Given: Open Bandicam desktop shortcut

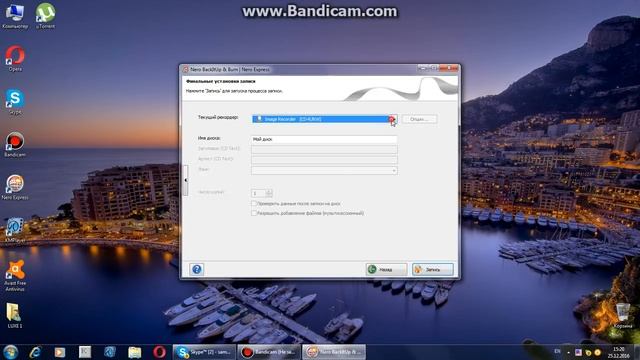Looking at the screenshot, I should (x=15, y=144).
